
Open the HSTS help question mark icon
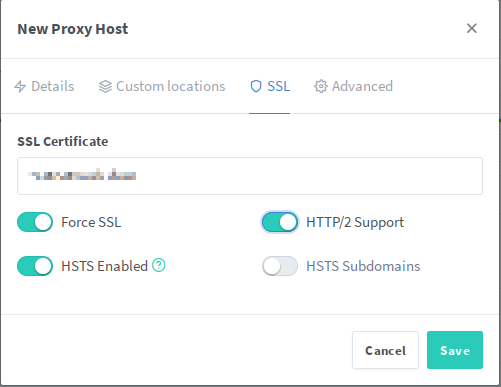[x=159, y=265]
